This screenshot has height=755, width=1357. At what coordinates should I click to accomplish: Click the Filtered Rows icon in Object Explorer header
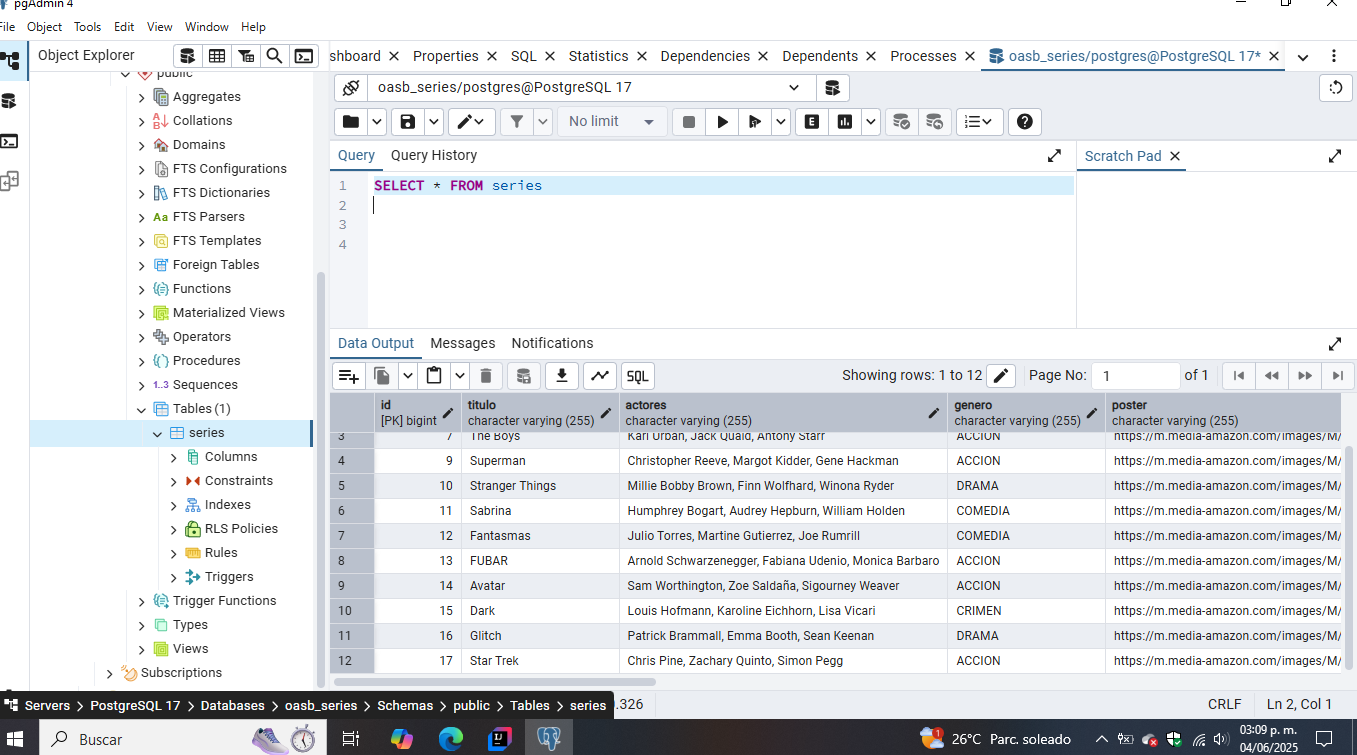[x=245, y=56]
